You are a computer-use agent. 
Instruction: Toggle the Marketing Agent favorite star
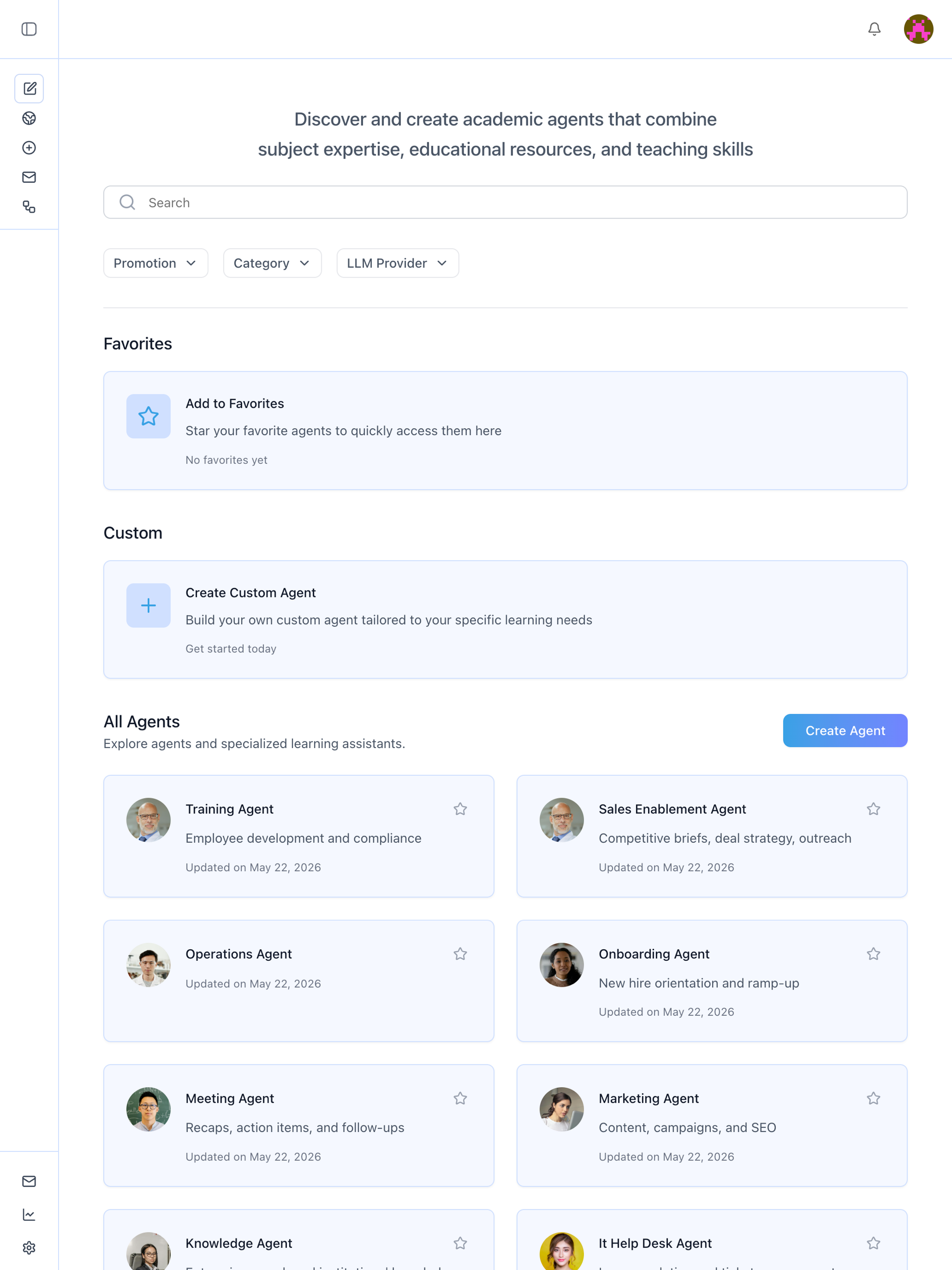(873, 1098)
